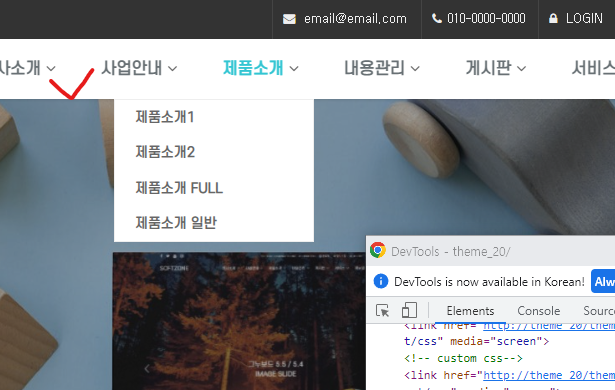Screen dimensions: 615x390
Task: Open the 사업안내 menu
Action: point(132,68)
